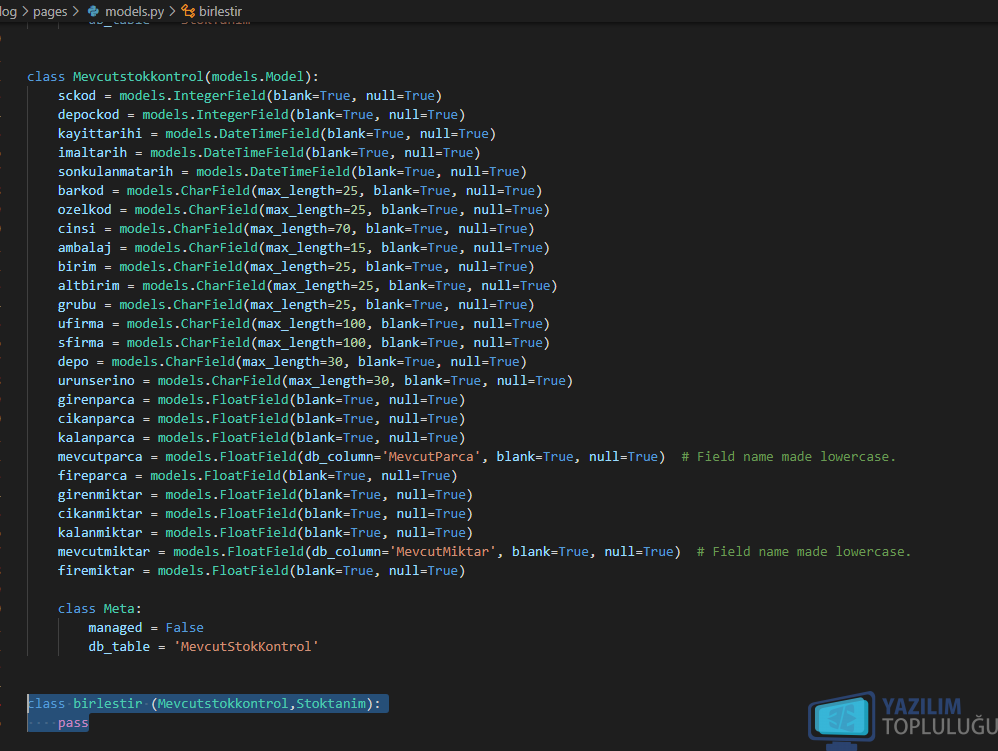
Task: Click the pages breadcrumb folder
Action: pos(50,11)
